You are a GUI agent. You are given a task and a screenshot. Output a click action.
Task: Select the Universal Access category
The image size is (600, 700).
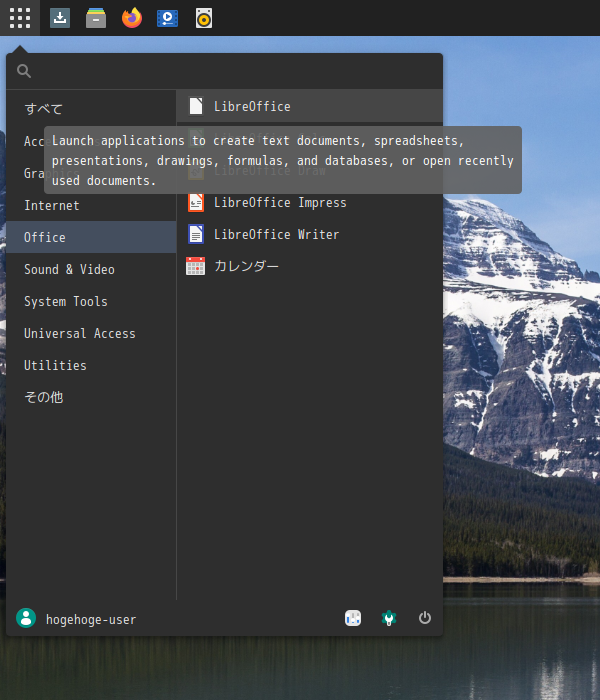[92, 333]
